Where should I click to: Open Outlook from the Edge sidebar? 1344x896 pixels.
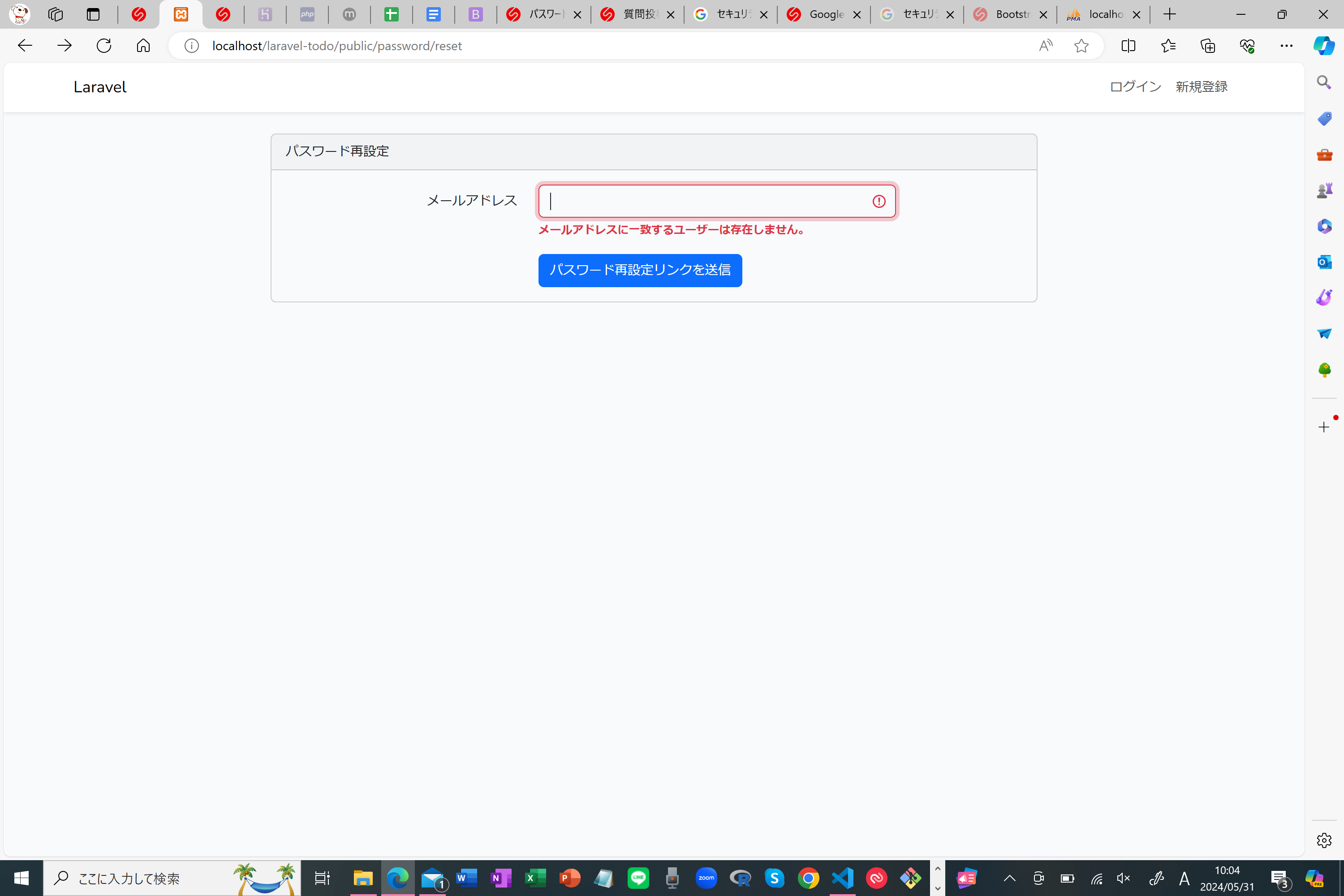[x=1323, y=262]
